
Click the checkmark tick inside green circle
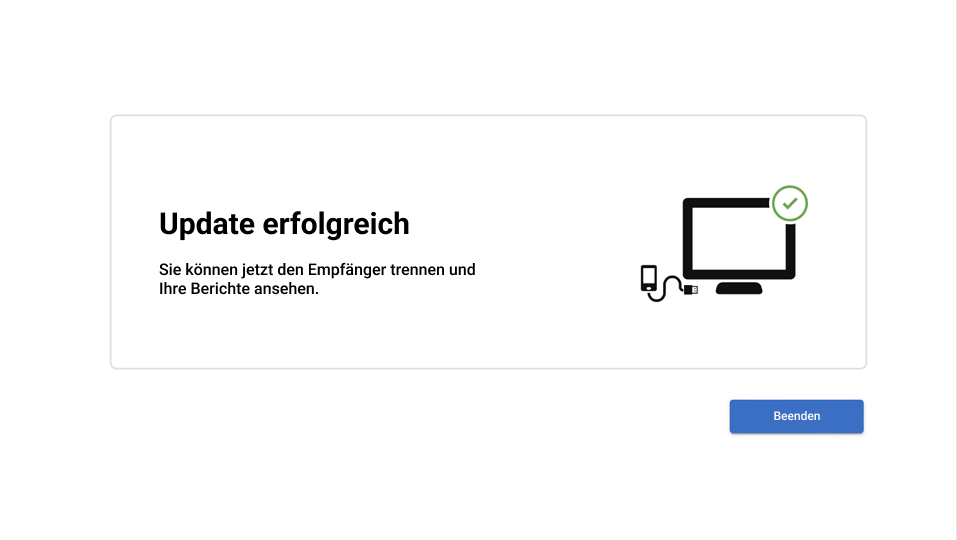click(x=790, y=203)
